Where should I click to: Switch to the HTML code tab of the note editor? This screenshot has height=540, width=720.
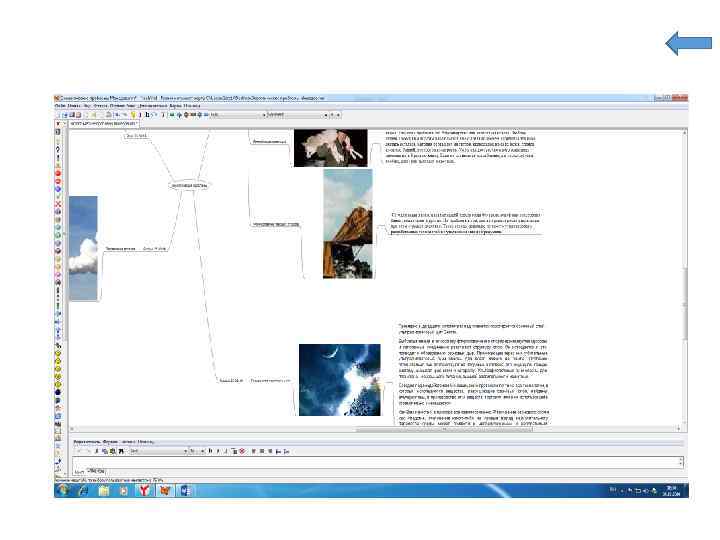click(x=96, y=471)
